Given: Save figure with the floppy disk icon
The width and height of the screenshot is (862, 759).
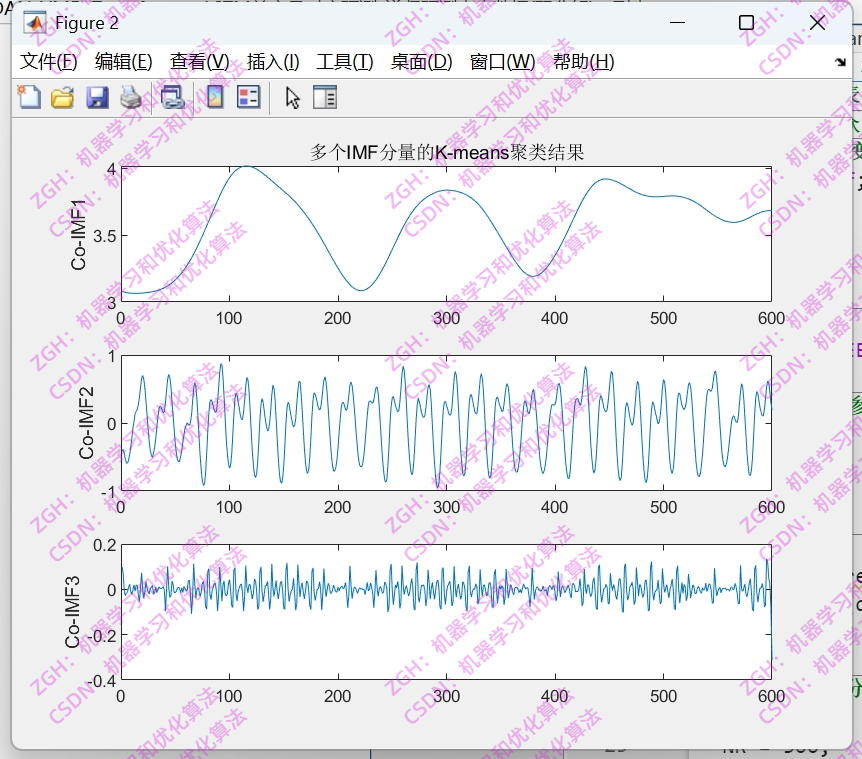Looking at the screenshot, I should 97,97.
